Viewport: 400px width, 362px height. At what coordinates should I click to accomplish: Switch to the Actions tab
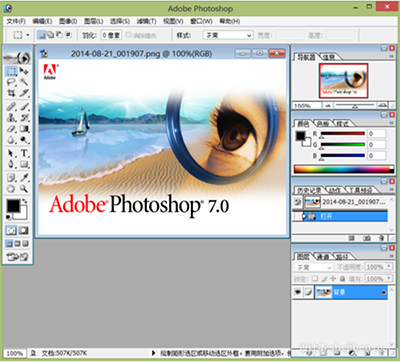[x=335, y=190]
